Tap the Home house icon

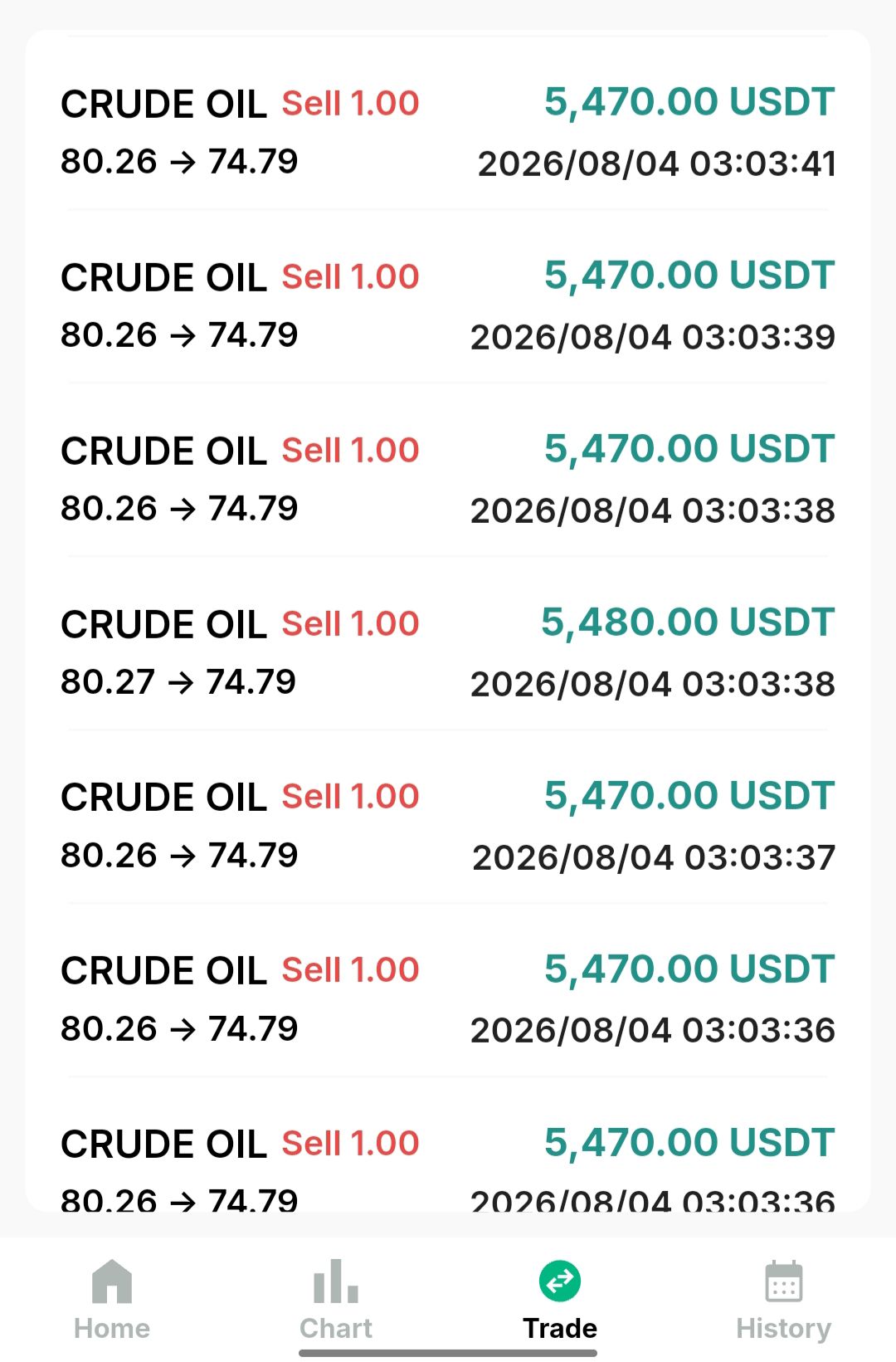tap(112, 1281)
